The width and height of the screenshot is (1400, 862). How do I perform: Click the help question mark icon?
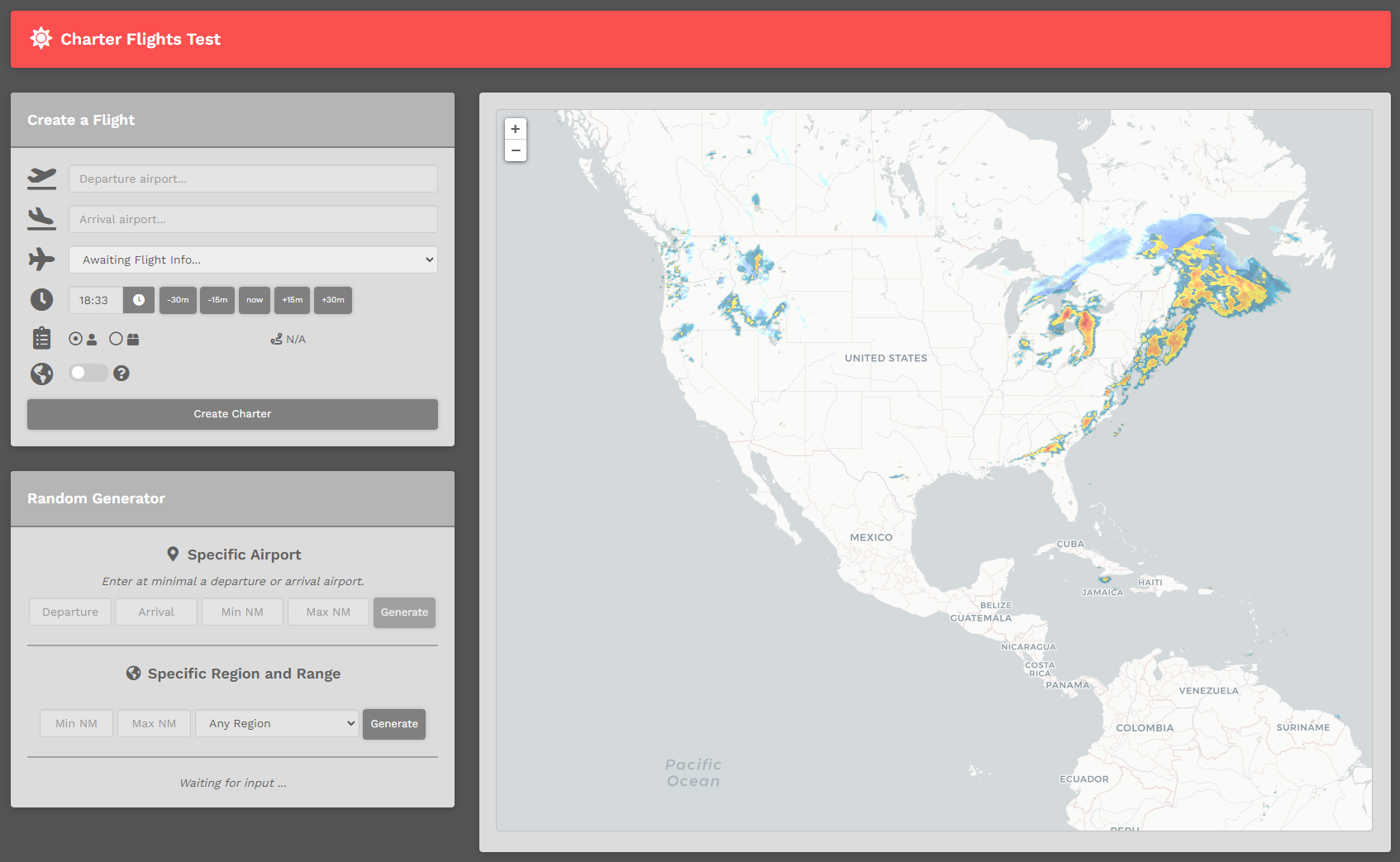click(121, 373)
